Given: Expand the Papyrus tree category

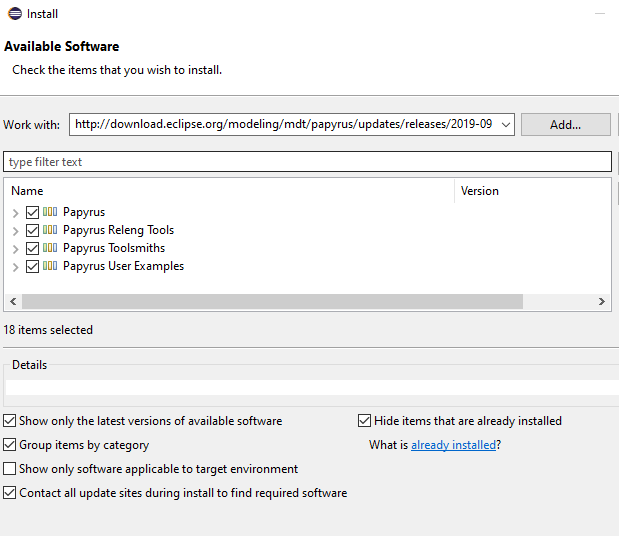Looking at the screenshot, I should [16, 213].
